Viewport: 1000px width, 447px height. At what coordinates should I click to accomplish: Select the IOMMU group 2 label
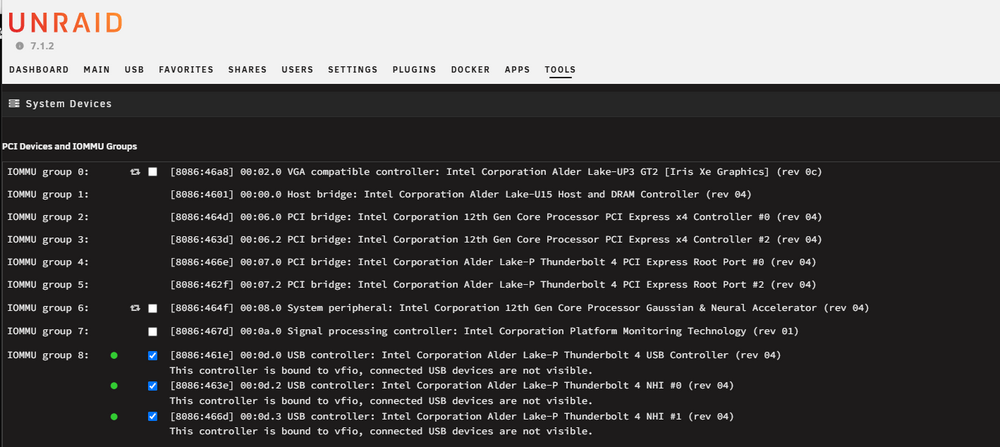(48, 217)
